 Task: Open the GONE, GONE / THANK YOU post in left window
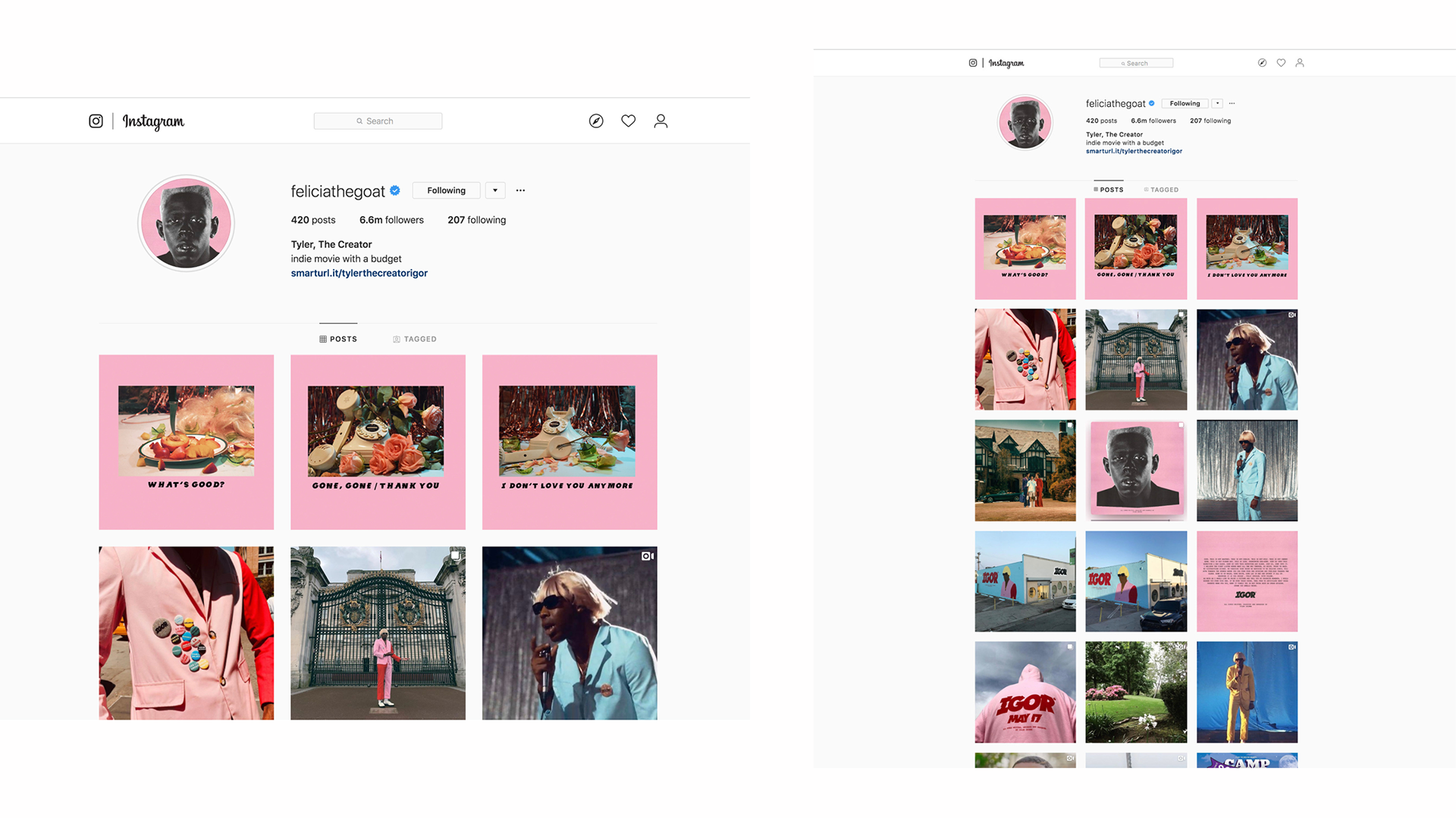pos(378,442)
